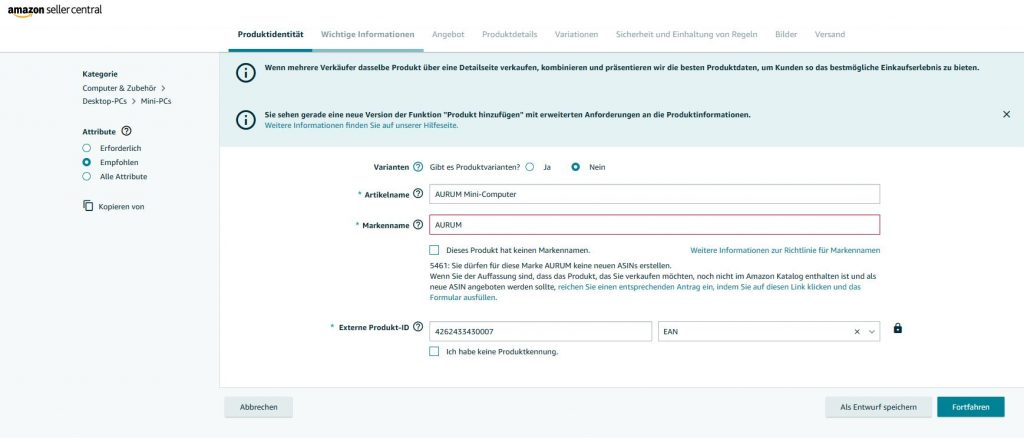The width and height of the screenshot is (1024, 438).
Task: Click the Externe Produkt-ID number field
Action: pyautogui.click(x=541, y=332)
